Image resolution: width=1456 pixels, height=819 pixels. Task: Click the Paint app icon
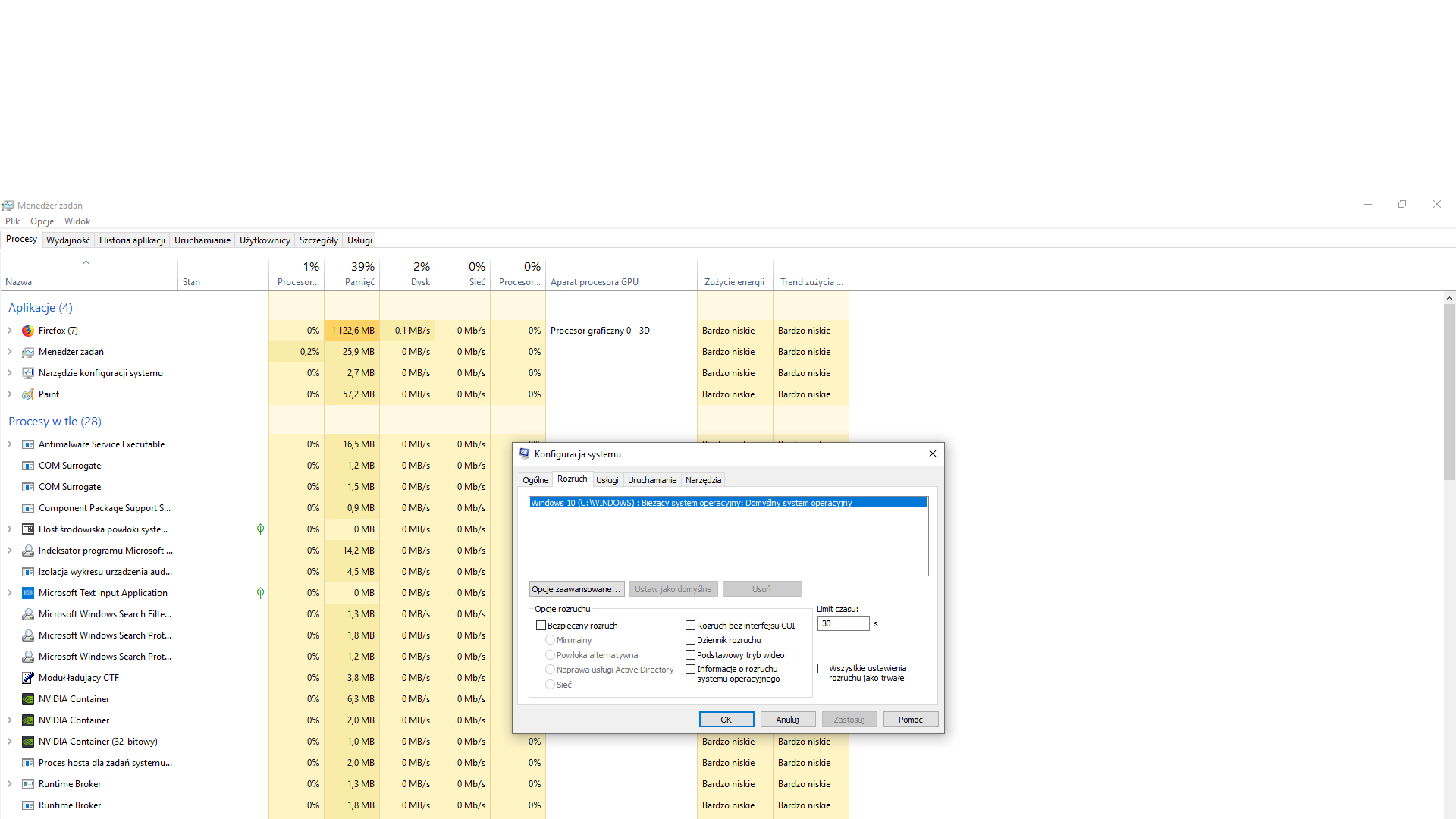28,394
